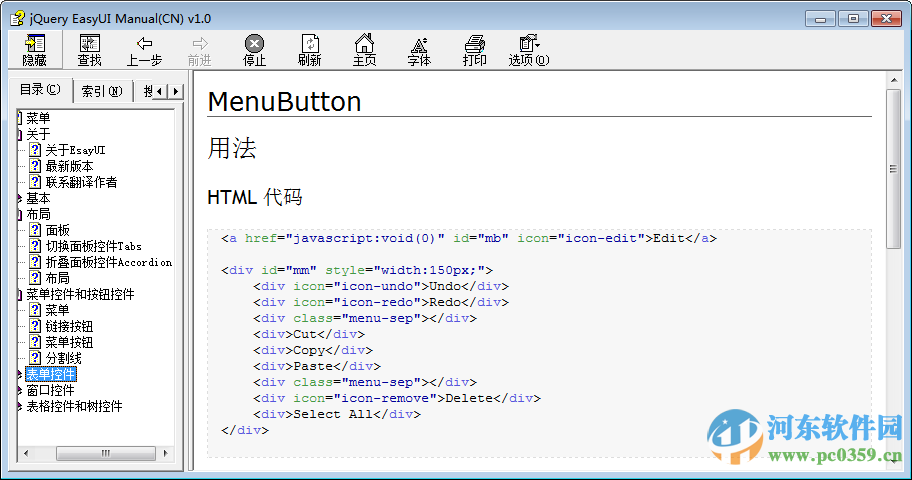Click content scrollbar up arrow

coord(893,80)
